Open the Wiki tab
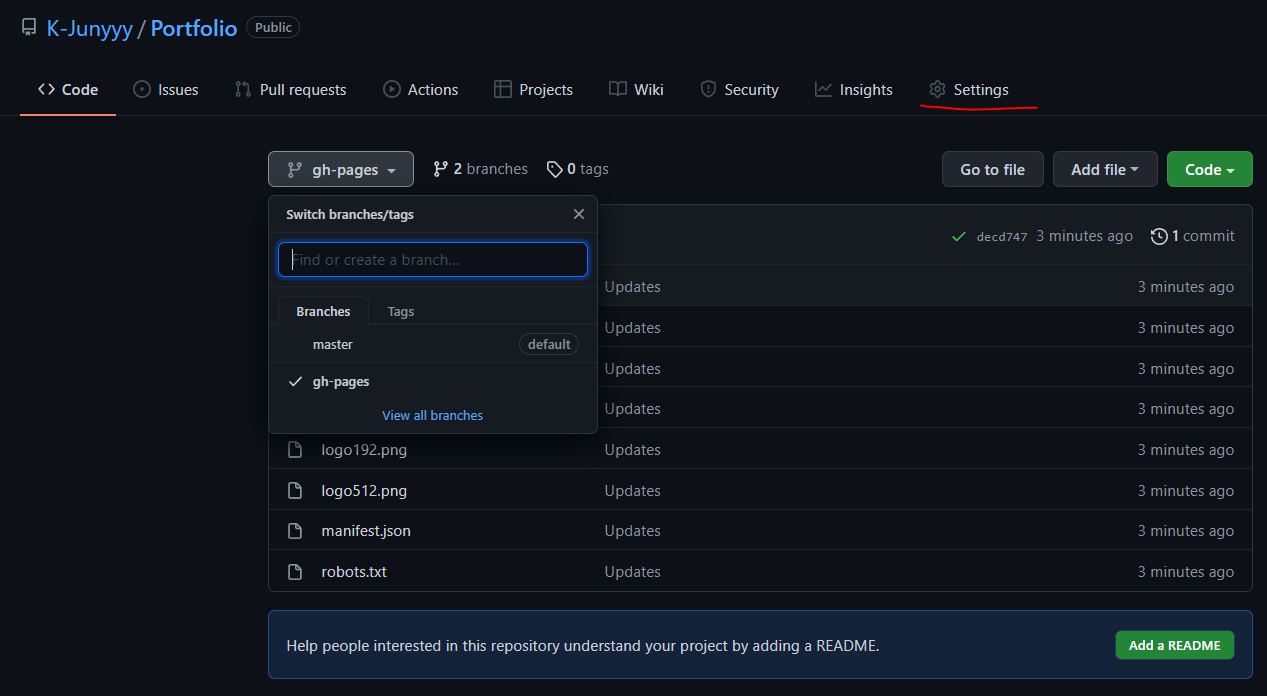This screenshot has height=696, width=1267. (x=636, y=90)
